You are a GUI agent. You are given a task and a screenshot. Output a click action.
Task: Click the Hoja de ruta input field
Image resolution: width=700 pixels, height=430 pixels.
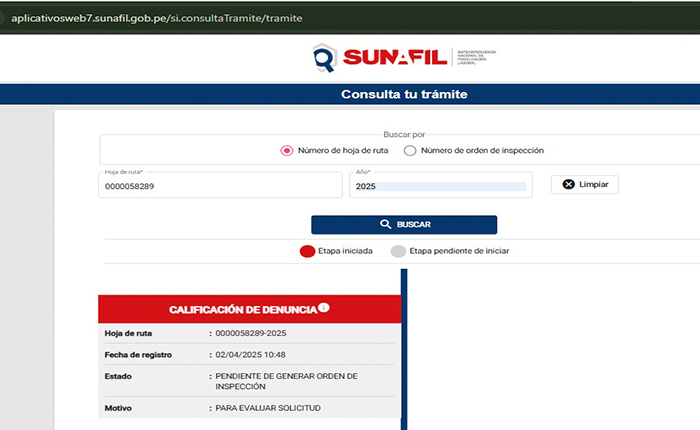[x=220, y=185]
